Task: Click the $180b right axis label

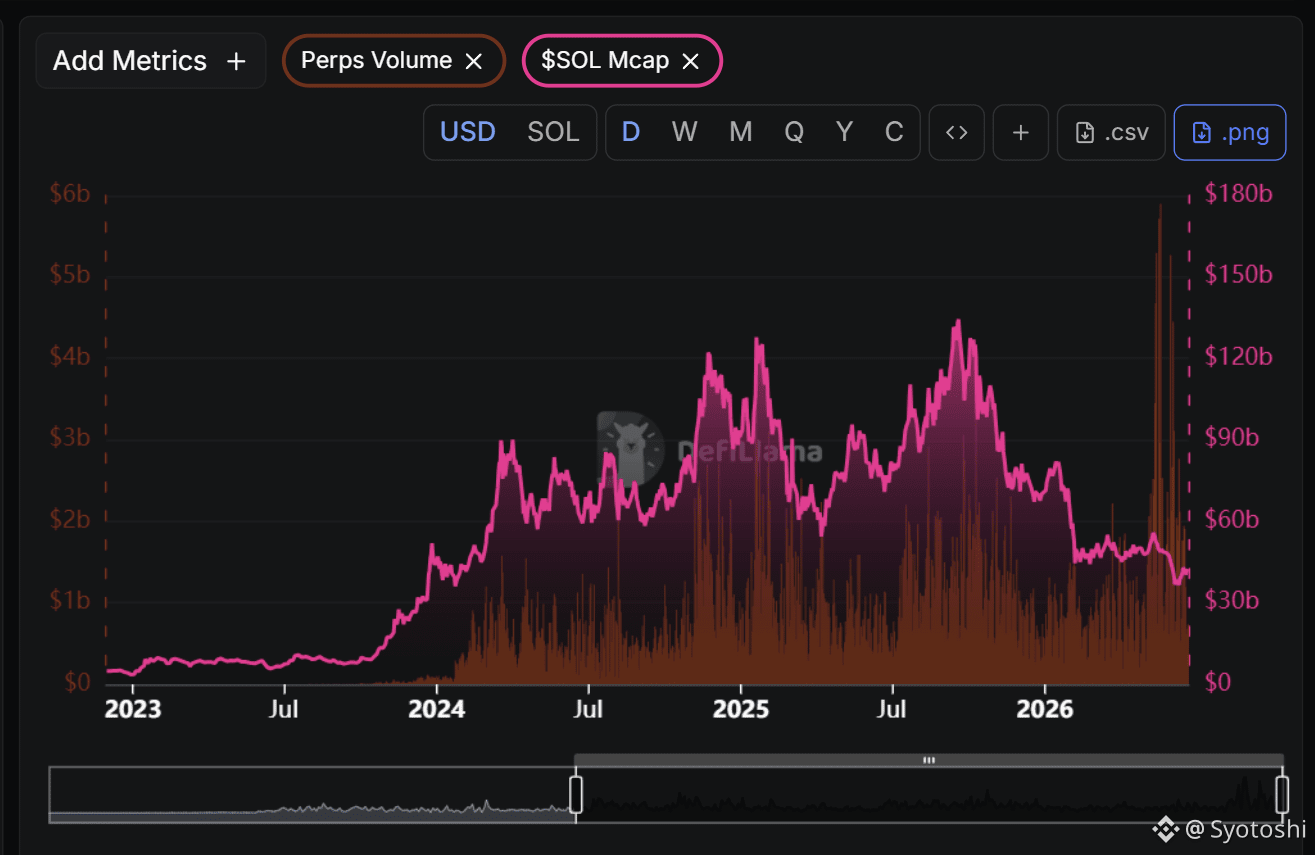Action: pos(1239,194)
